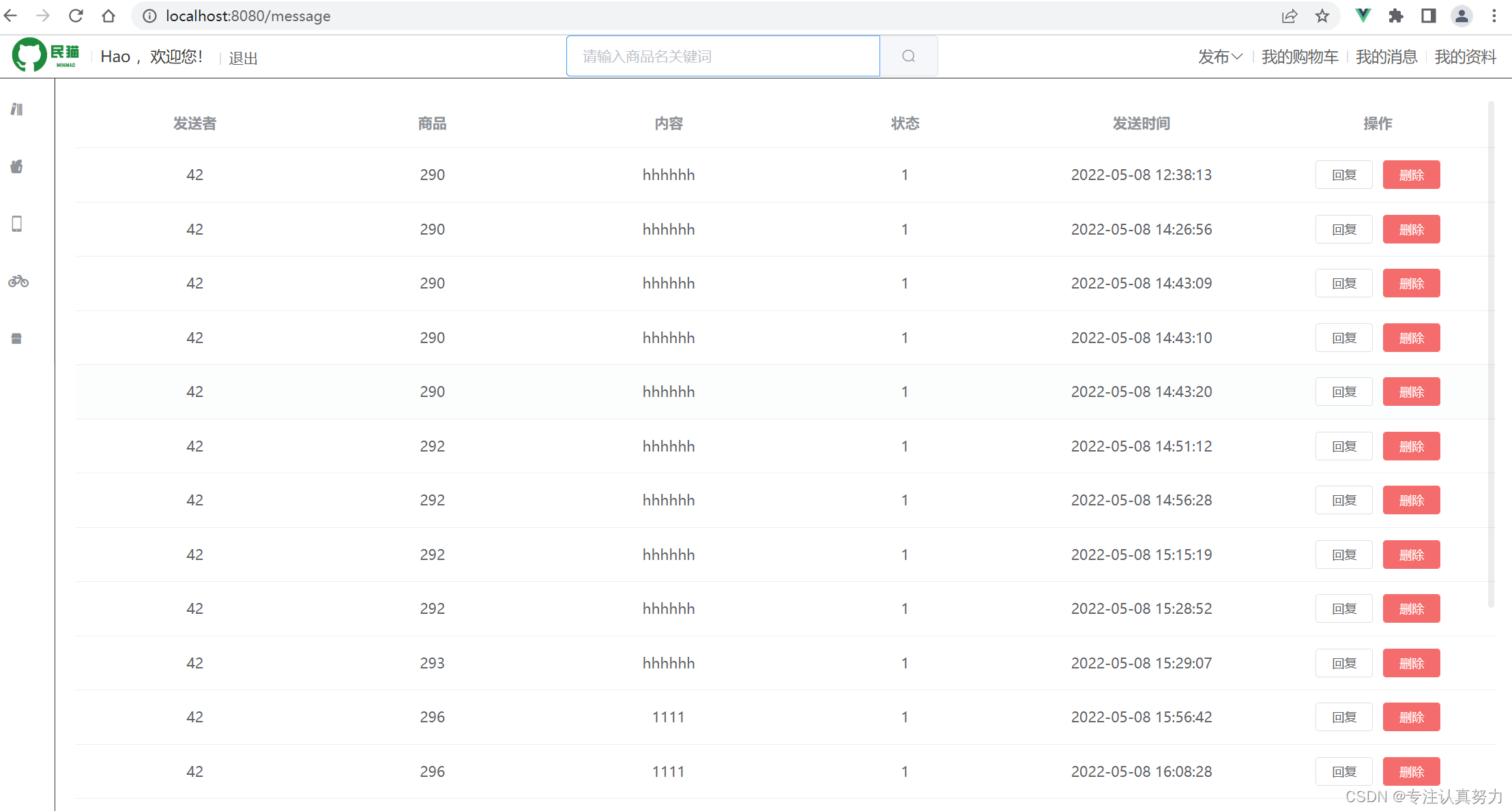The image size is (1512, 811).
Task: Reload the page in browser
Action: [76, 16]
